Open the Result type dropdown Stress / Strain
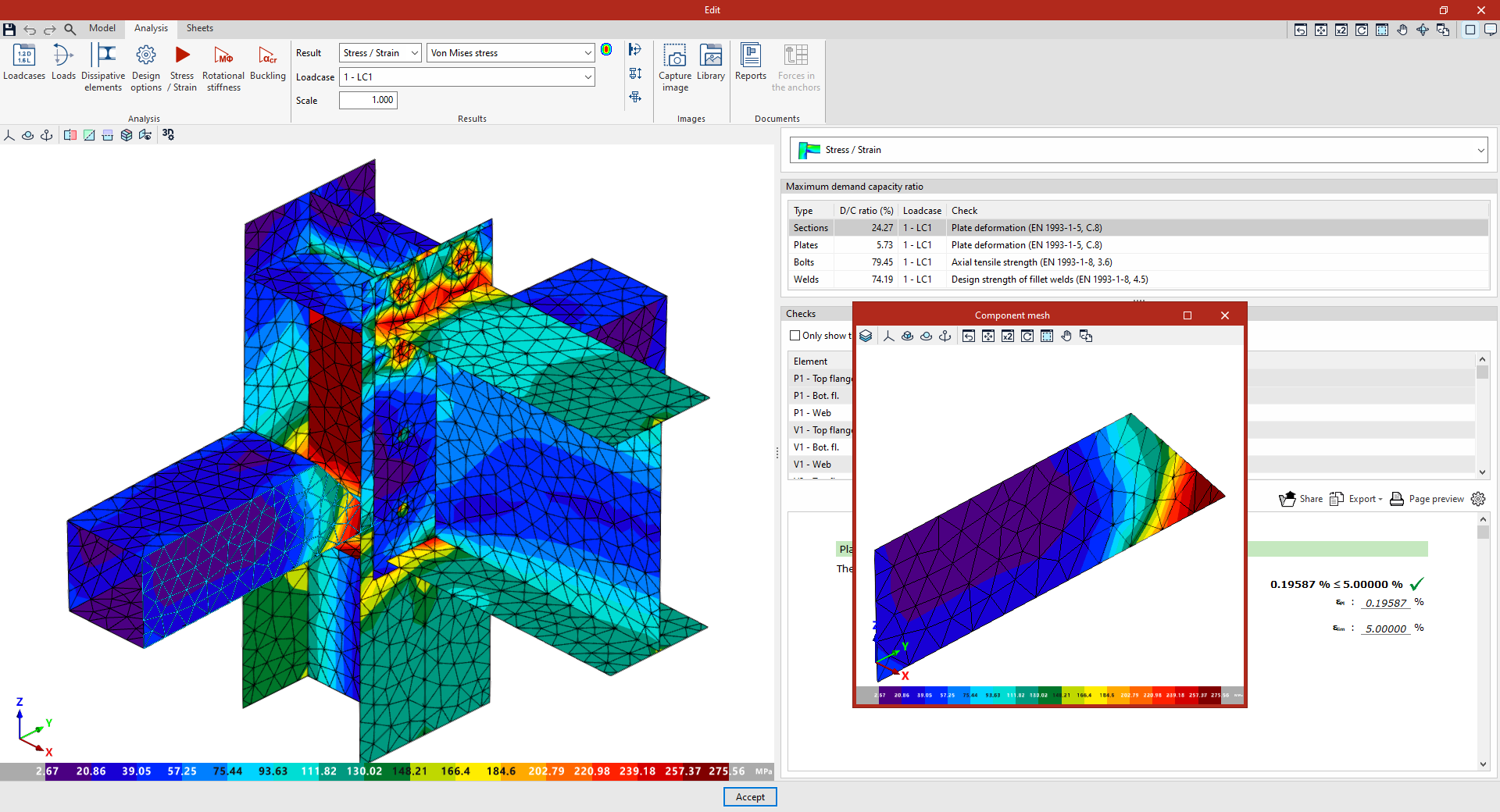Screen dimensions: 1500x812 coord(380,53)
